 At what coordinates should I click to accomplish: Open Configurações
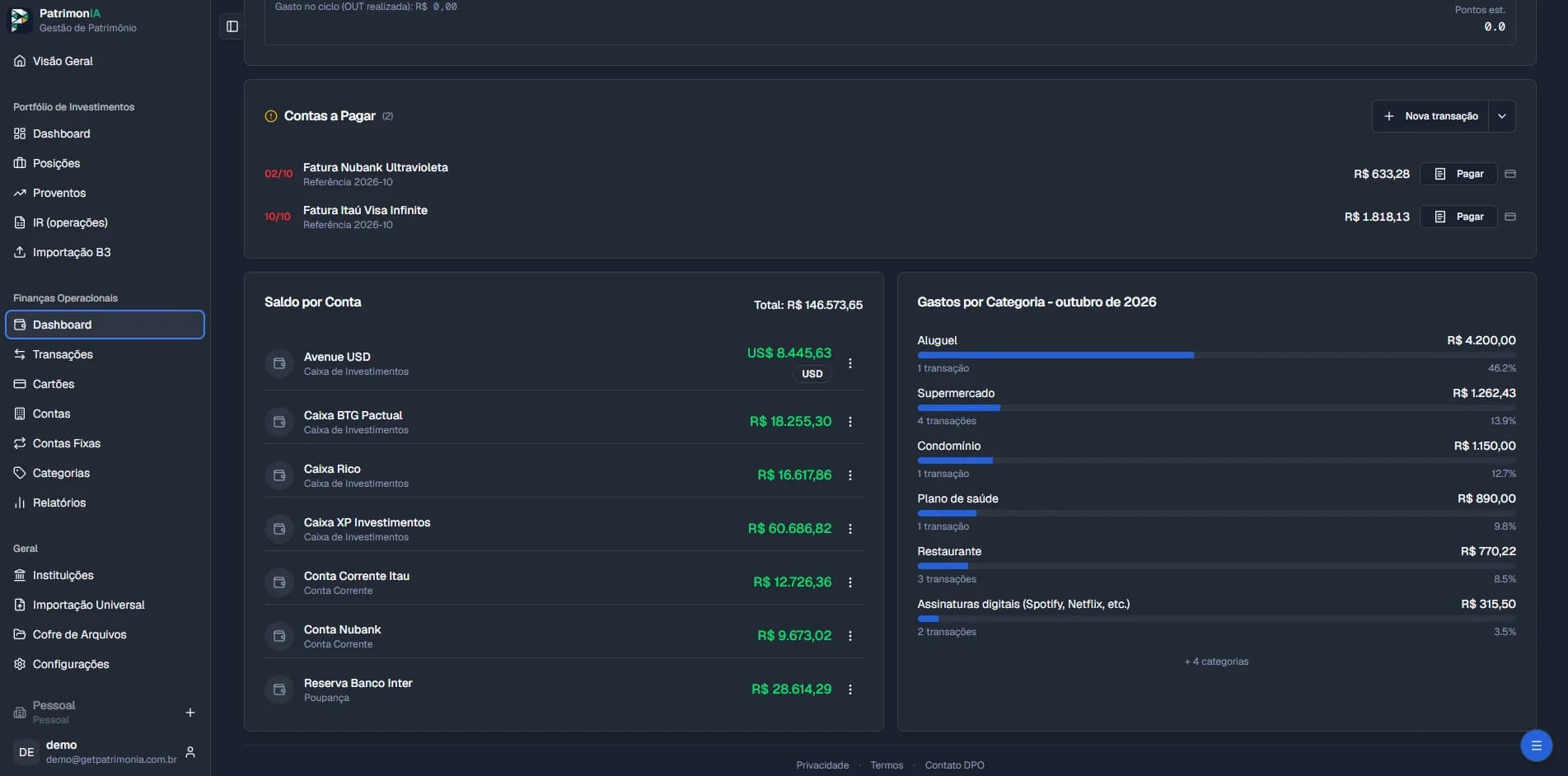[105, 664]
